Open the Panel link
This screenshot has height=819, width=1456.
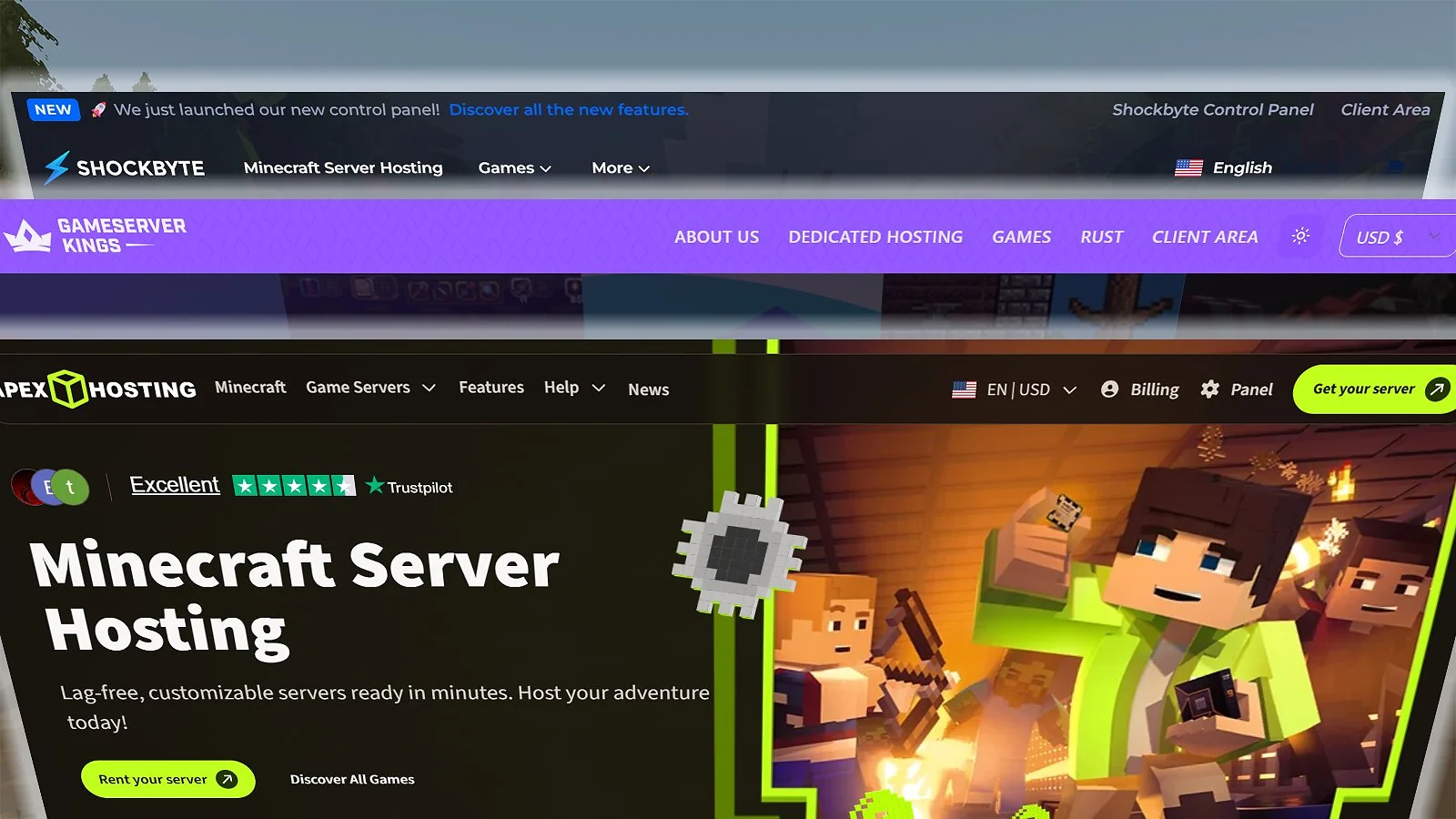pyautogui.click(x=1251, y=389)
